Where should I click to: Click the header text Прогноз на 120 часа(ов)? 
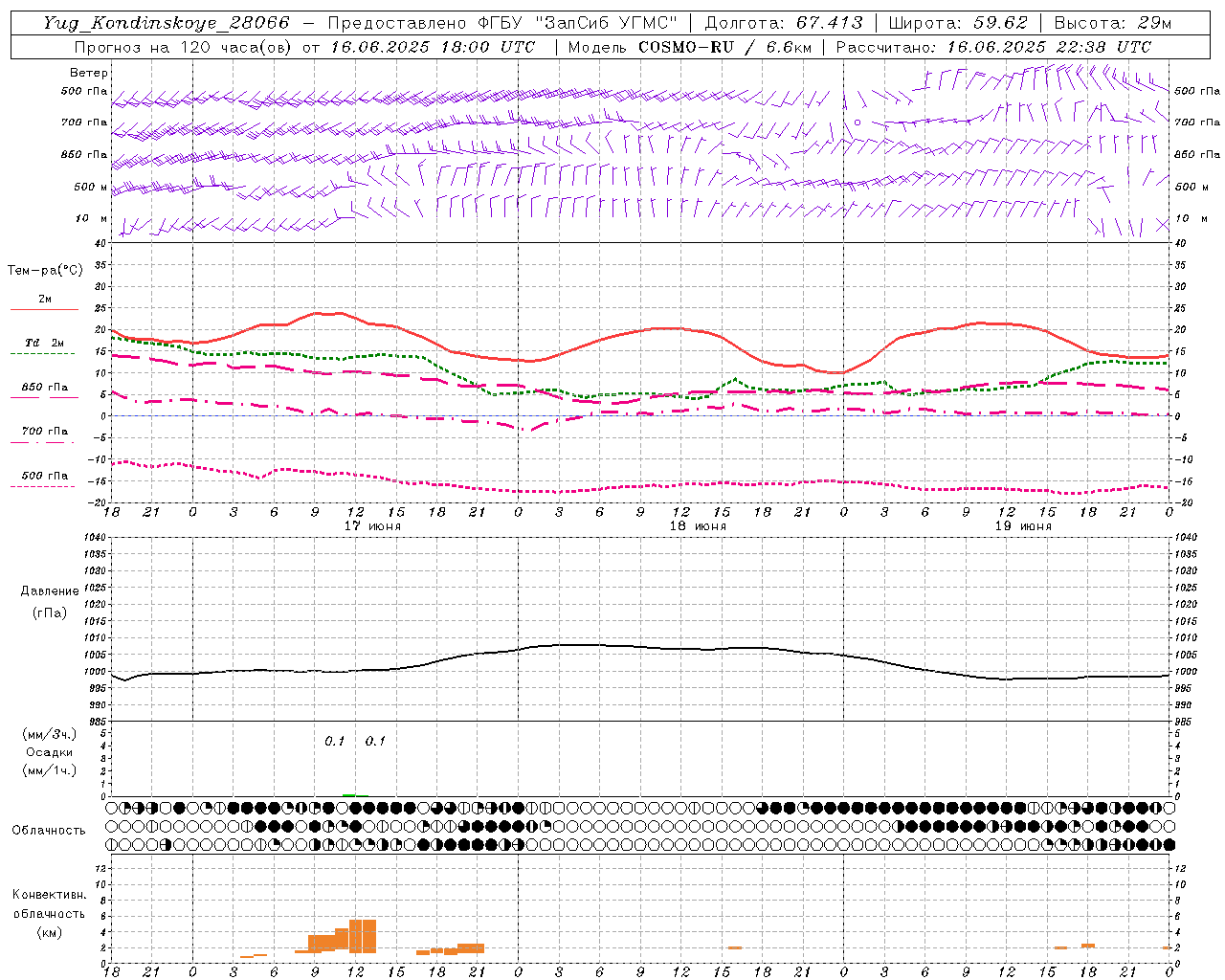(x=184, y=47)
